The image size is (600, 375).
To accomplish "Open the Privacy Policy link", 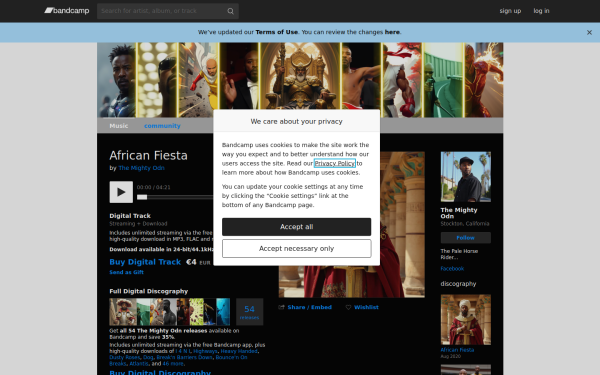I will coord(335,163).
